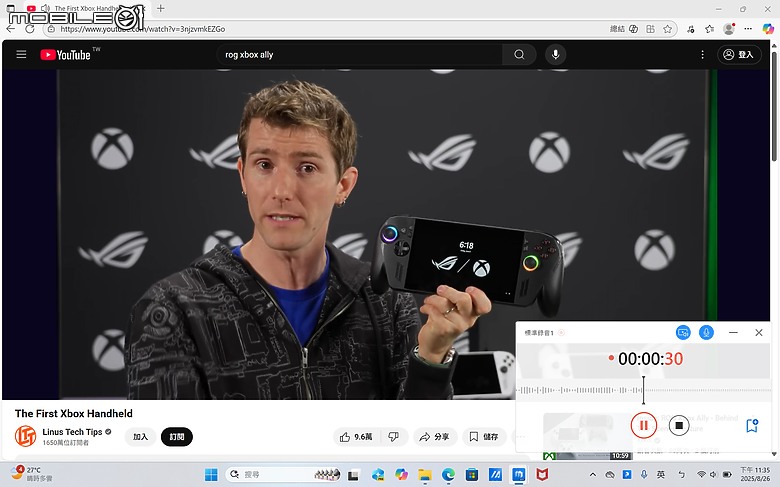Open a new browser tab
This screenshot has width=780, height=487.
(160, 8)
